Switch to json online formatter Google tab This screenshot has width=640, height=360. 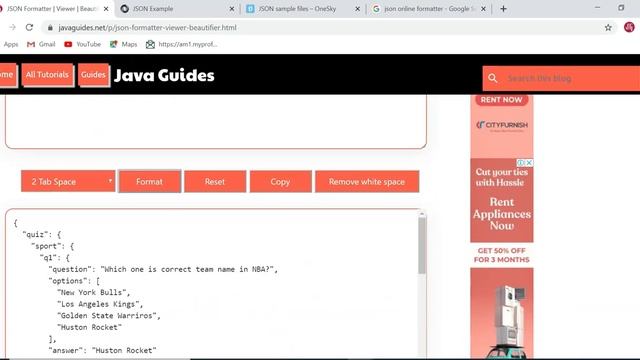(x=428, y=9)
